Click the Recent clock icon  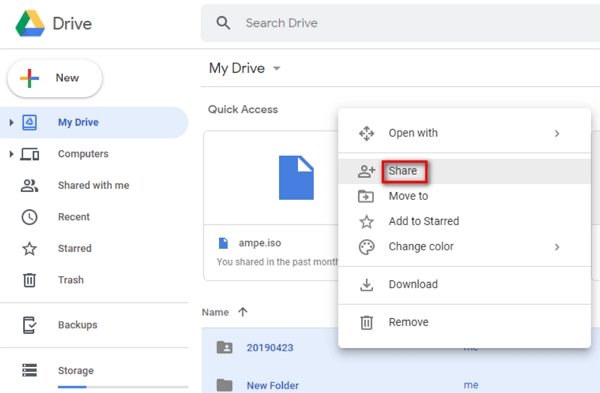pos(29,217)
